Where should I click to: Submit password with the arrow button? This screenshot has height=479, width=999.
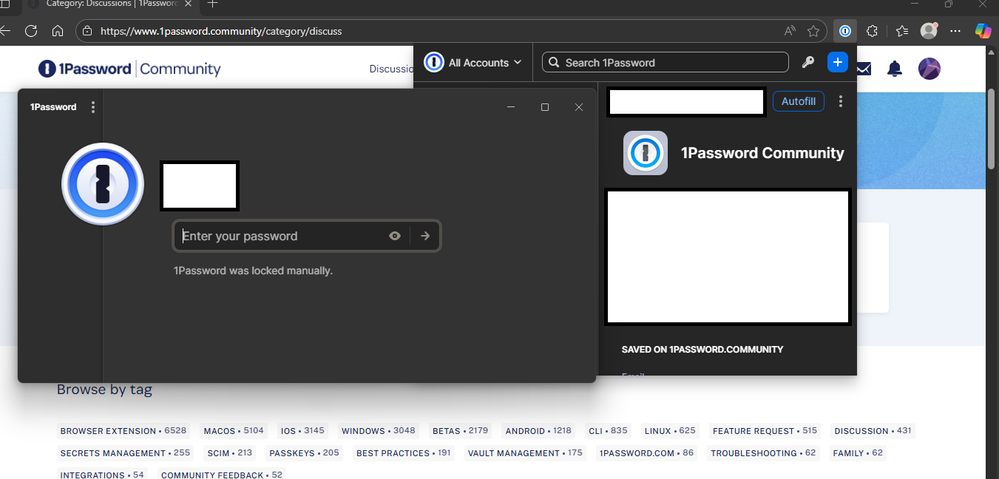click(x=425, y=236)
